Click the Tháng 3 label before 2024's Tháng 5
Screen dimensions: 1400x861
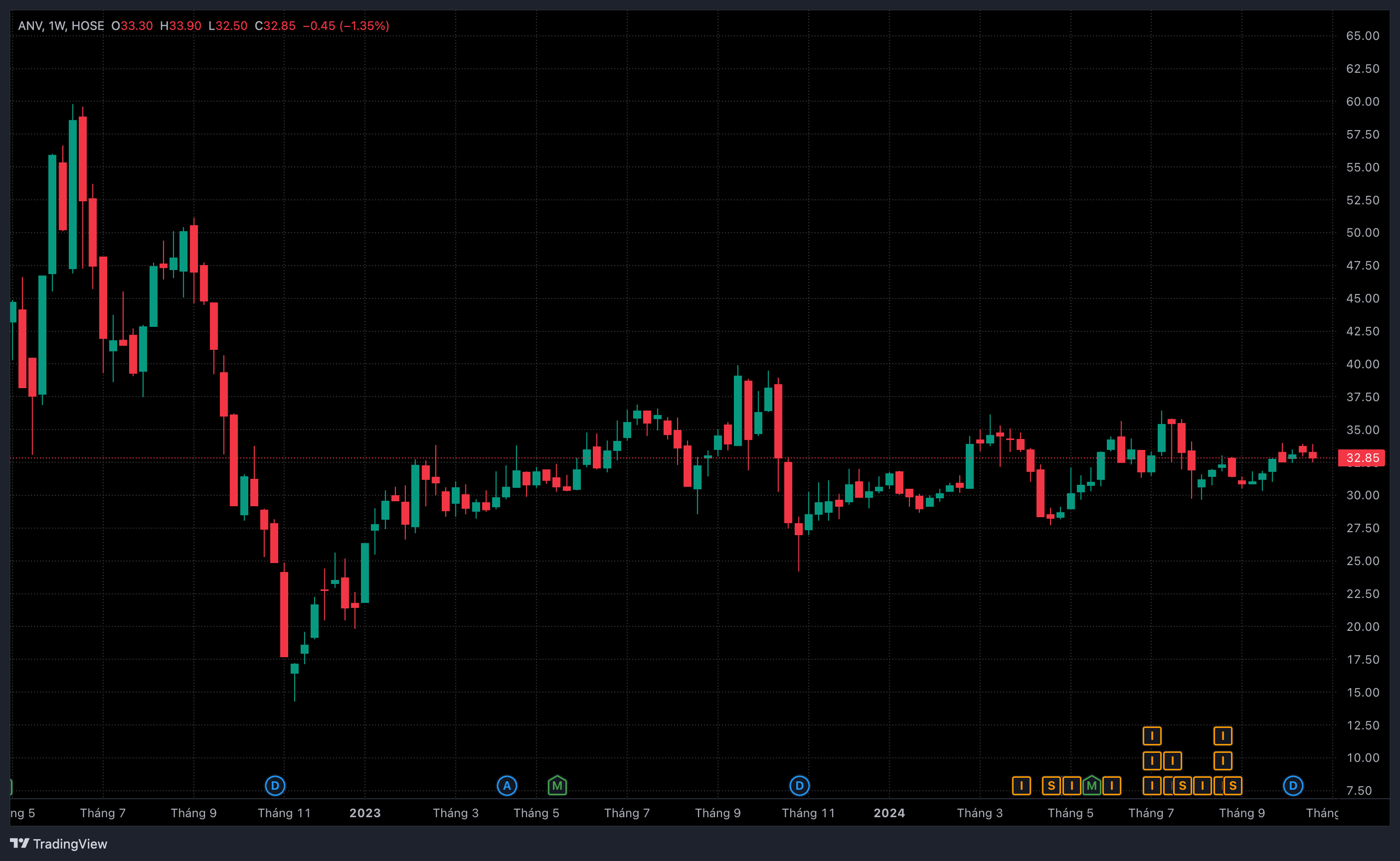[980, 812]
